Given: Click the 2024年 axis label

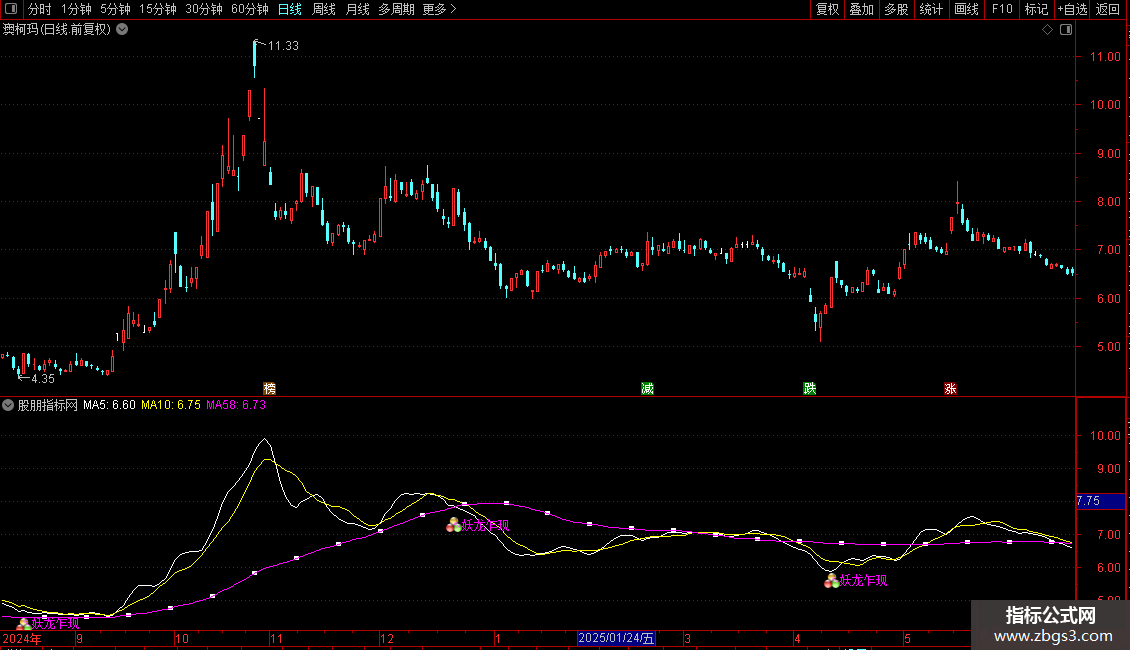Looking at the screenshot, I should tap(22, 638).
